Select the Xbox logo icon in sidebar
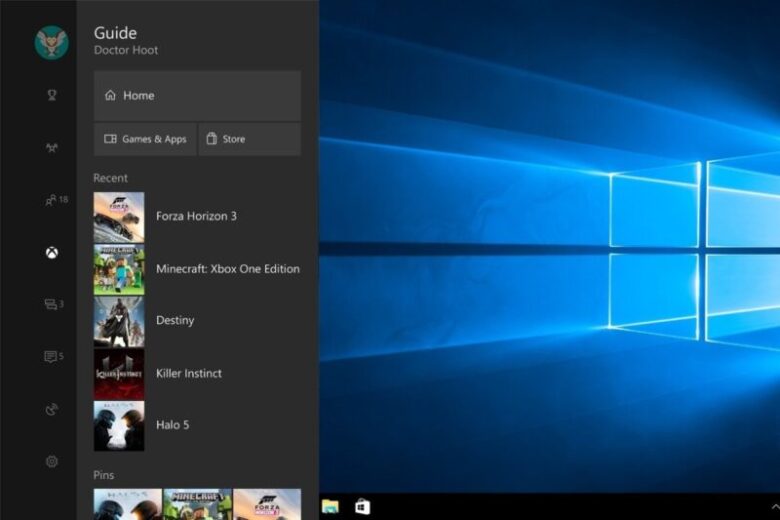The width and height of the screenshot is (780, 520). point(51,252)
